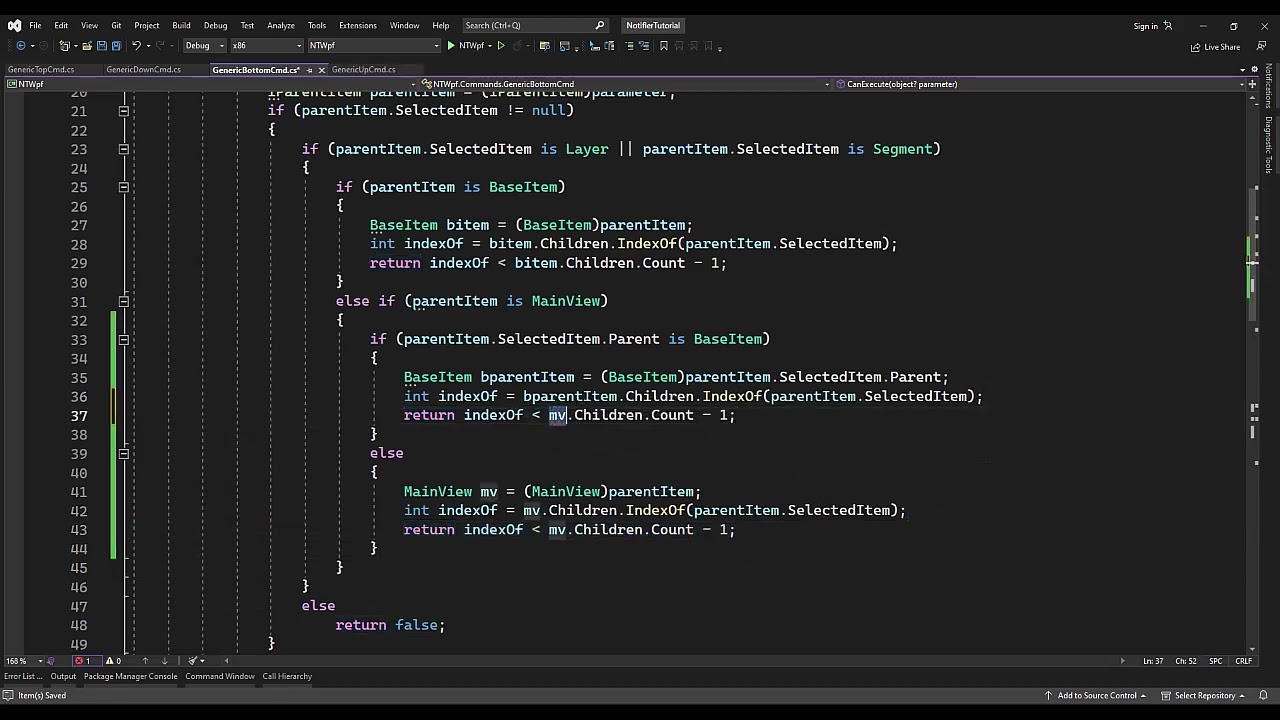Start without debugging outlined play icon
Image resolution: width=1280 pixels, height=720 pixels.
click(501, 45)
